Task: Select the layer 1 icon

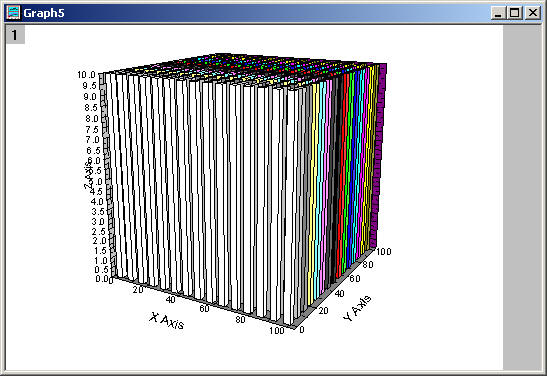Action: 15,35
